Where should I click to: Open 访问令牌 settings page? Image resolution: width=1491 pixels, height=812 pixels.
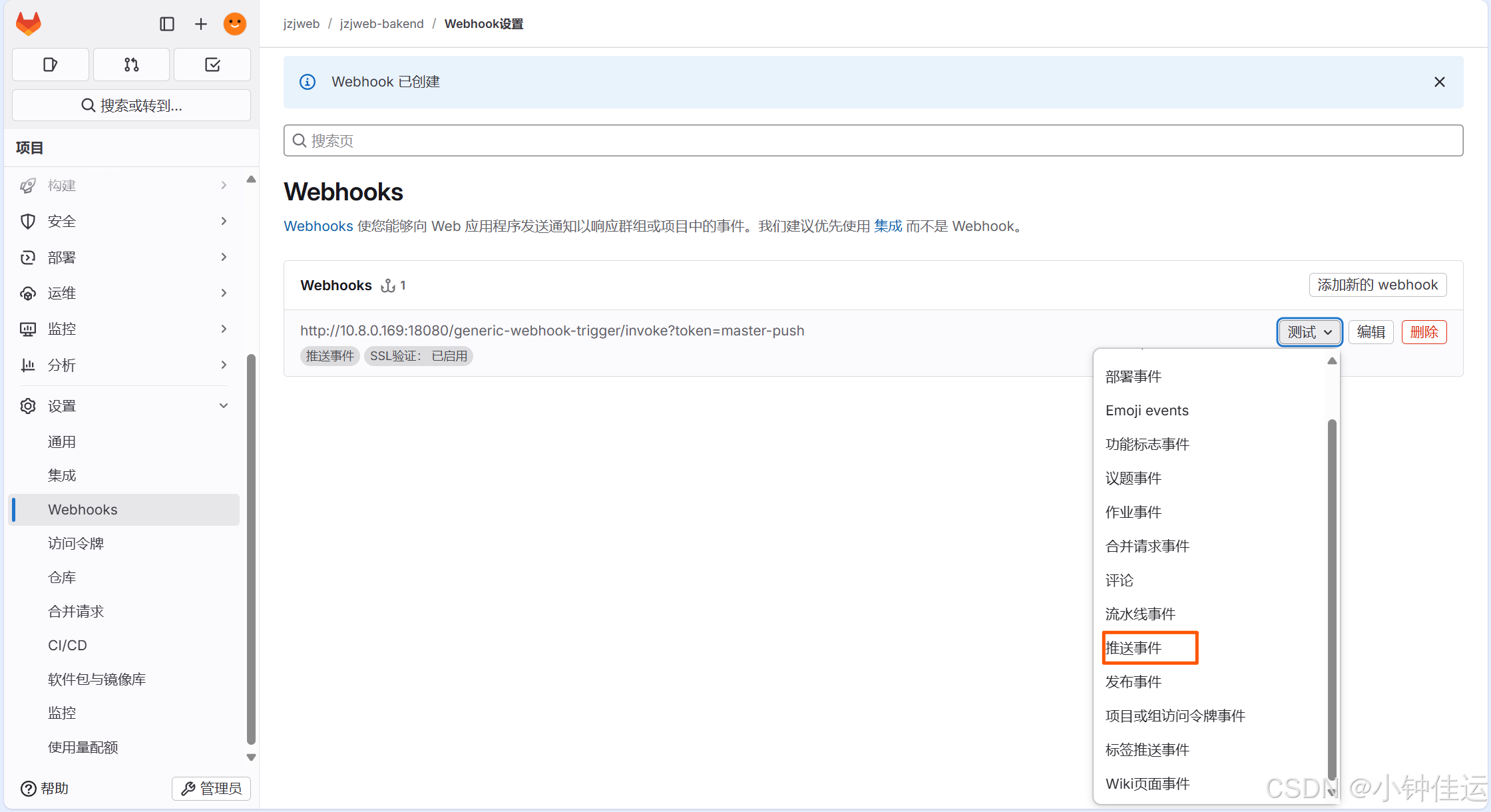(x=125, y=543)
